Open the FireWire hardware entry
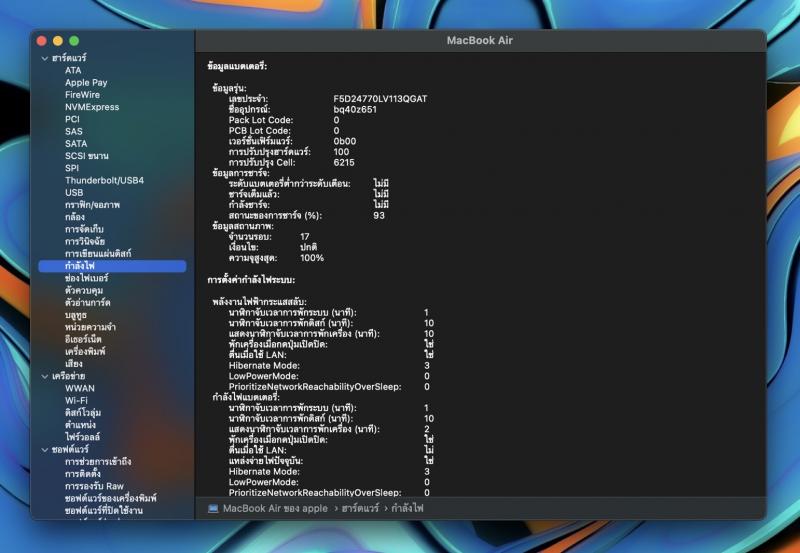 point(82,95)
